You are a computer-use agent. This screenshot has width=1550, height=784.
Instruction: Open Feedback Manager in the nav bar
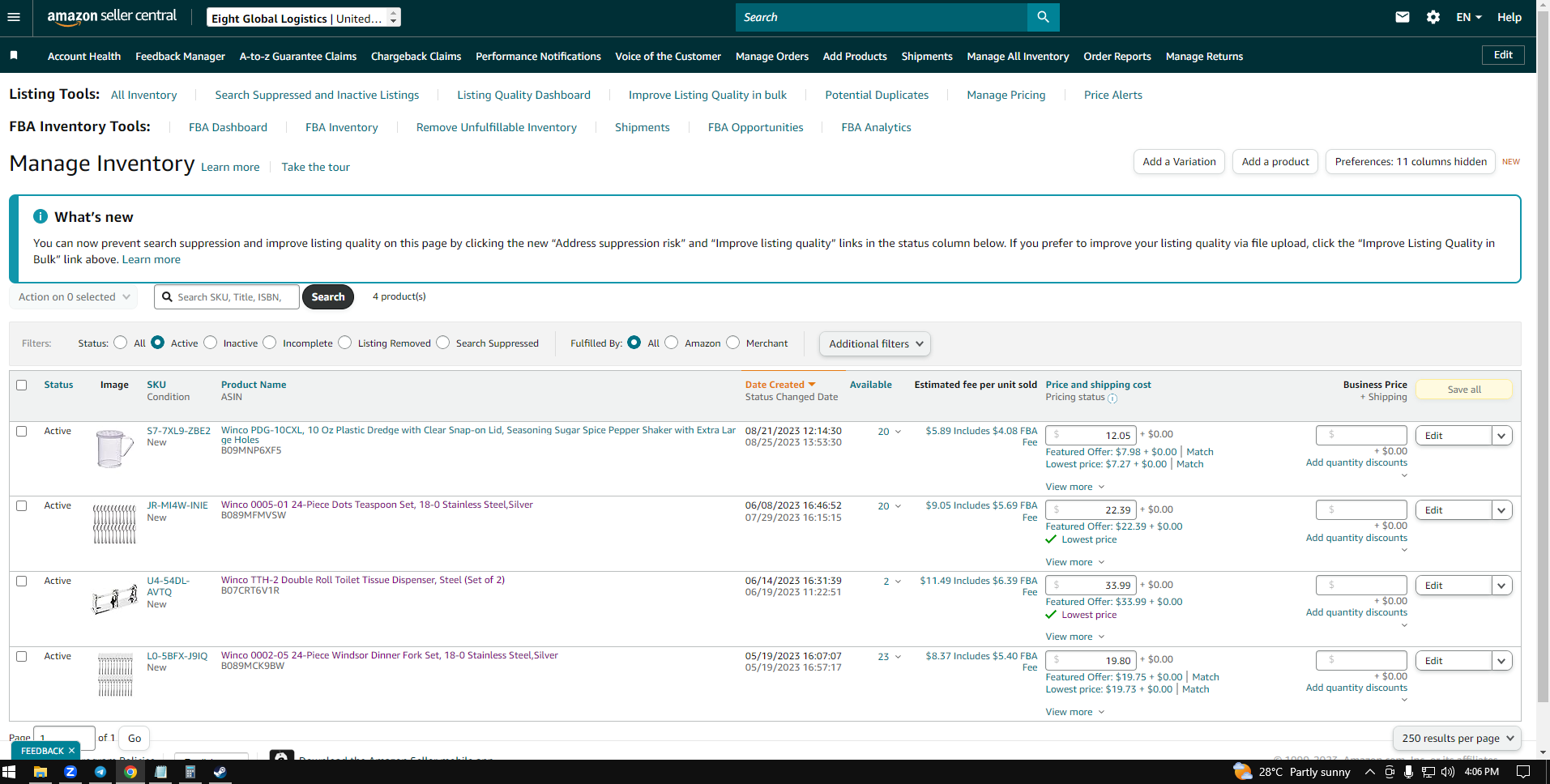[180, 56]
